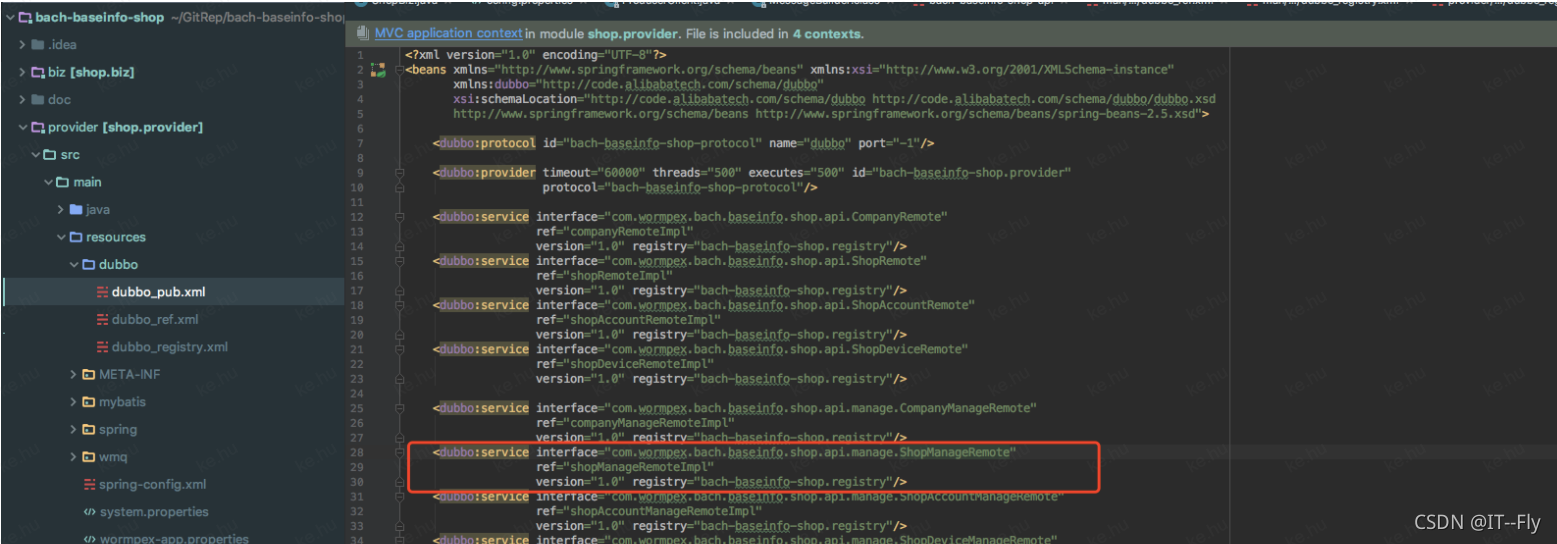The height and width of the screenshot is (544, 1557).
Task: Click the main folder icon
Action: pos(62,182)
